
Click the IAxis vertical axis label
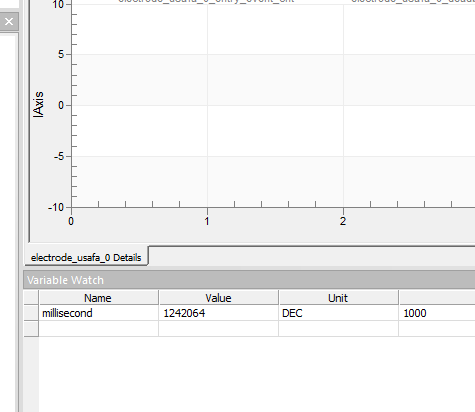click(38, 104)
